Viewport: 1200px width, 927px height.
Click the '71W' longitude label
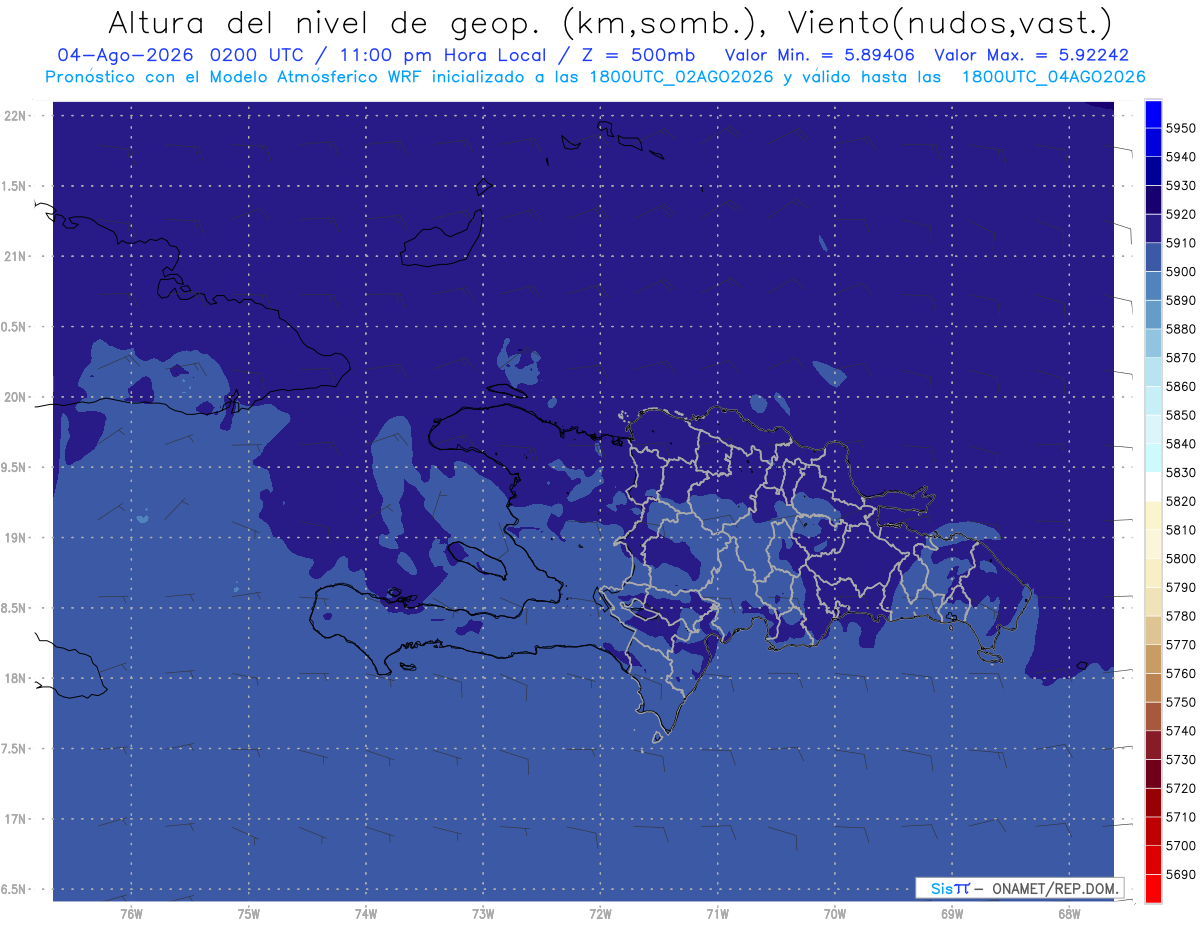(718, 914)
